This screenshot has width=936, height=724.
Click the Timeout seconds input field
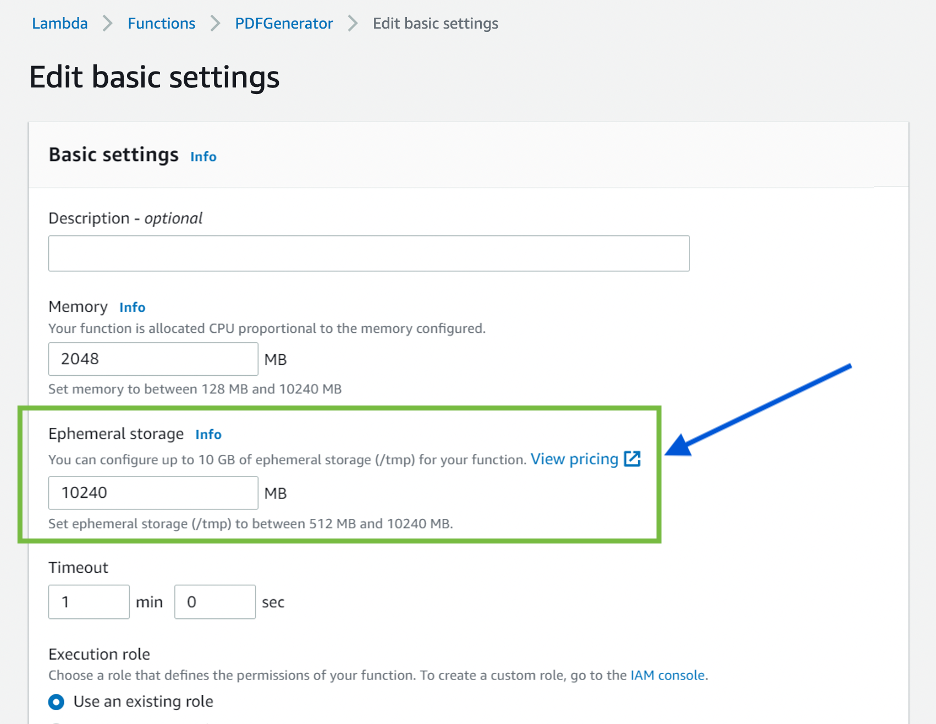pyautogui.click(x=215, y=602)
